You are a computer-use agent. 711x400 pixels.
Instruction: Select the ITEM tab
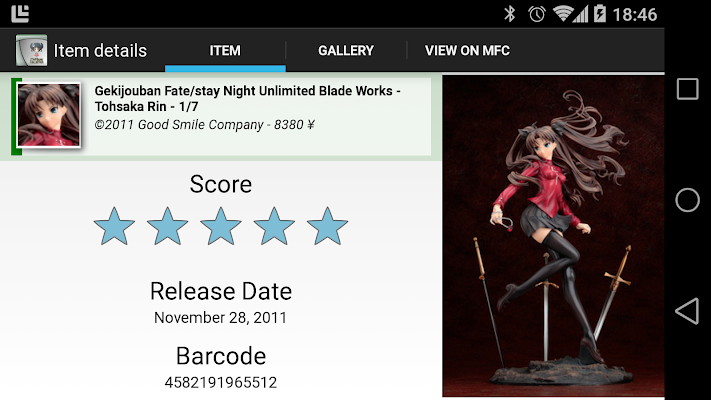coord(225,50)
